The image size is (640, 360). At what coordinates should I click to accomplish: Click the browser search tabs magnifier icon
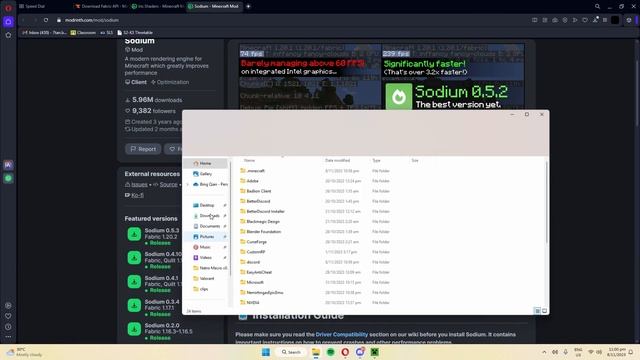click(x=597, y=7)
